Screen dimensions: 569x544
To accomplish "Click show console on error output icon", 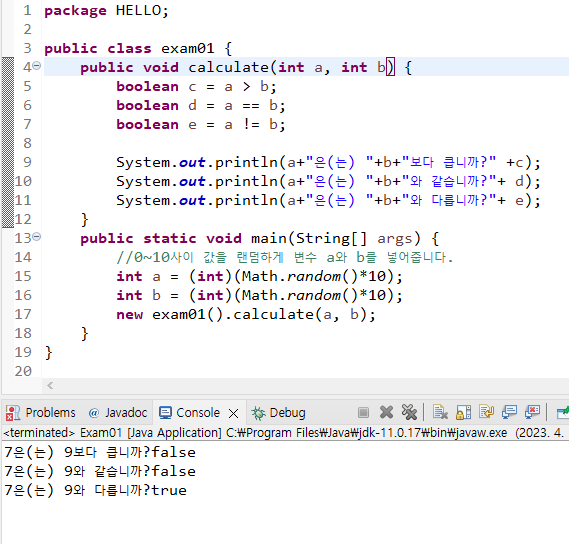I will coord(532,412).
